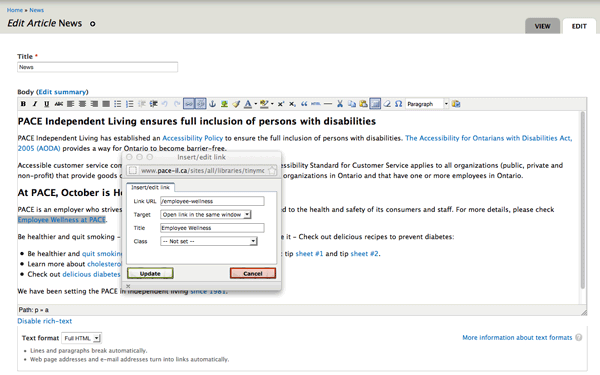Decrease indent (outdent) icon
The image size is (600, 375).
tap(142, 104)
